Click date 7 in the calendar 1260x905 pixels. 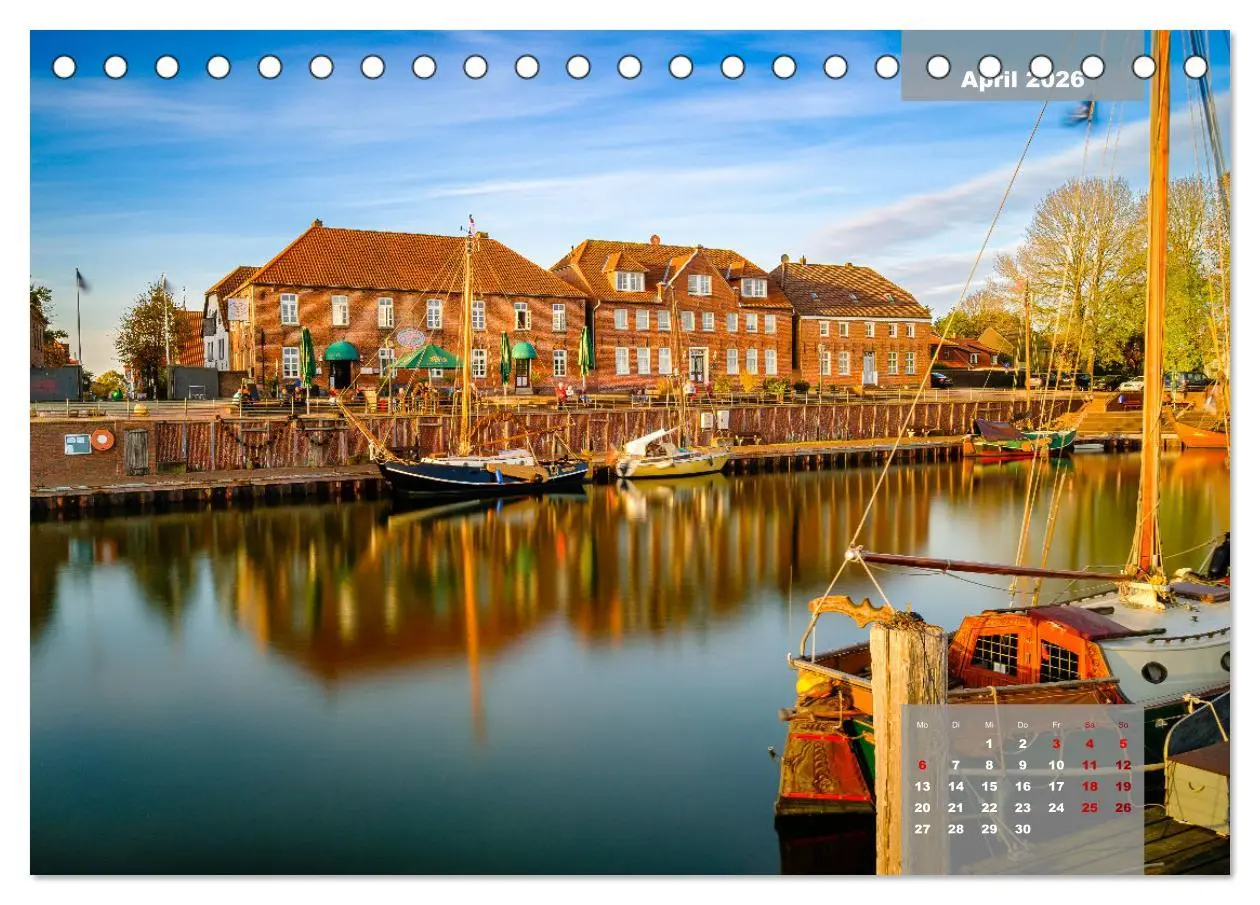tap(956, 765)
